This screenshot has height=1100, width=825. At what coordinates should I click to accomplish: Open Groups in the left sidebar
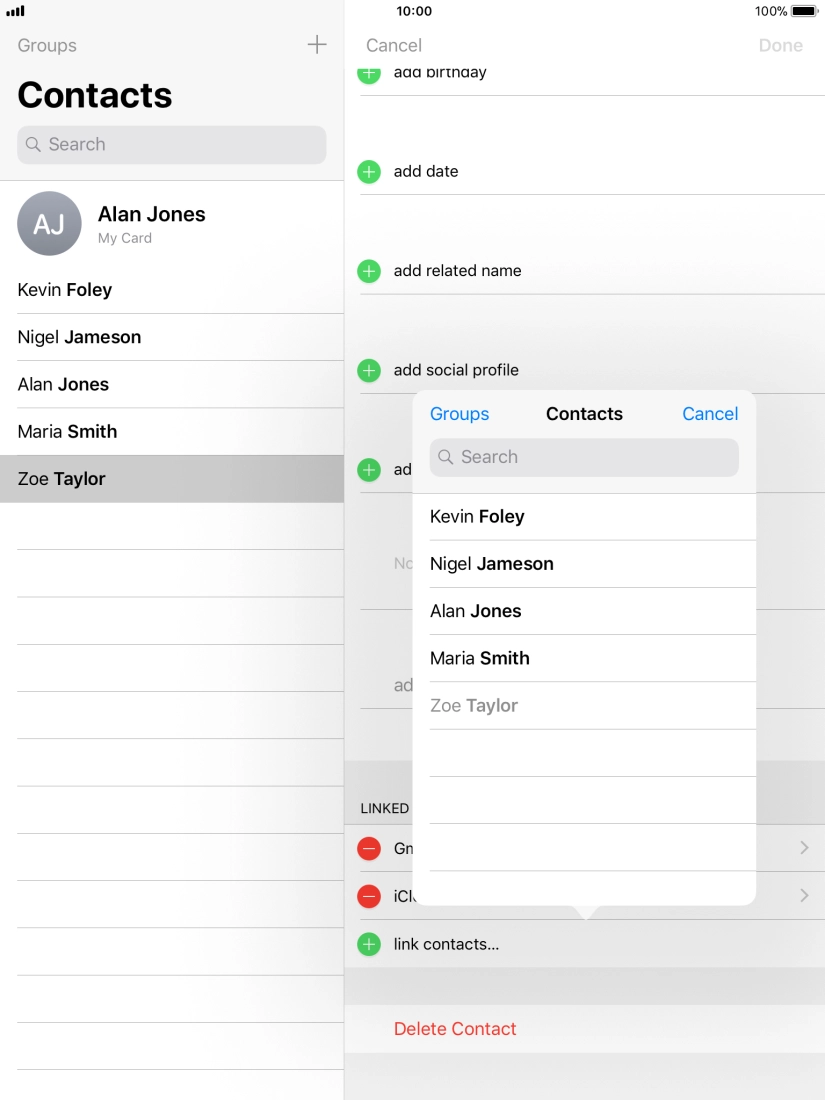(47, 46)
